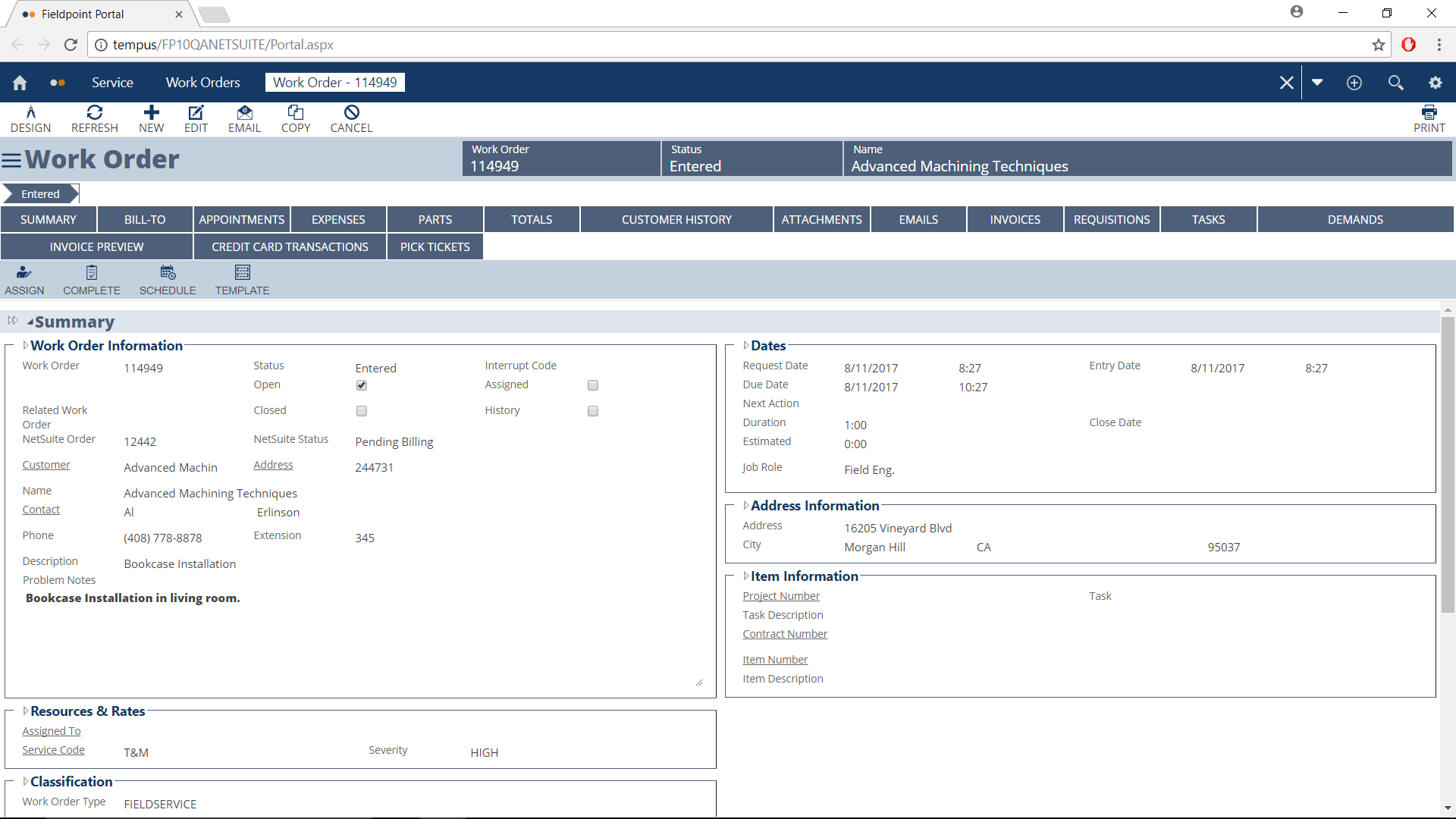Toggle the Open status checkbox
Screen dimensions: 1456x819
(362, 385)
